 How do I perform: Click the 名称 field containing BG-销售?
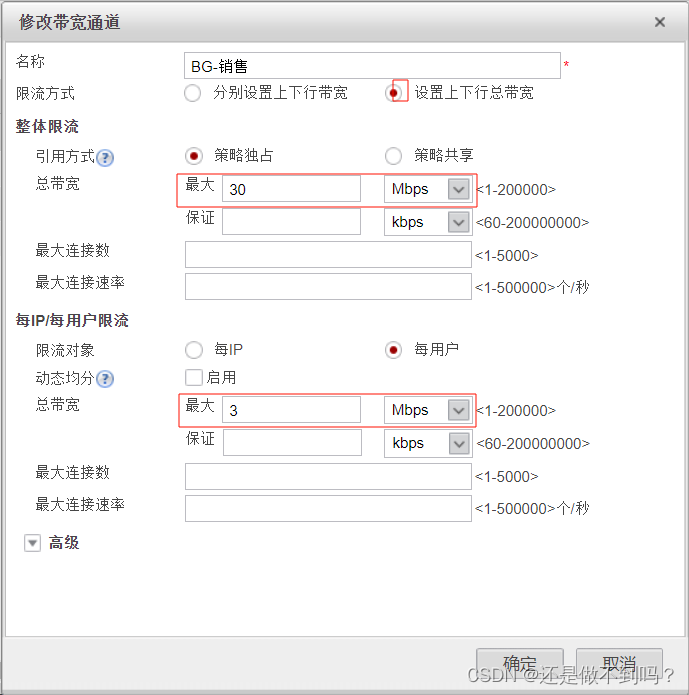click(x=372, y=66)
